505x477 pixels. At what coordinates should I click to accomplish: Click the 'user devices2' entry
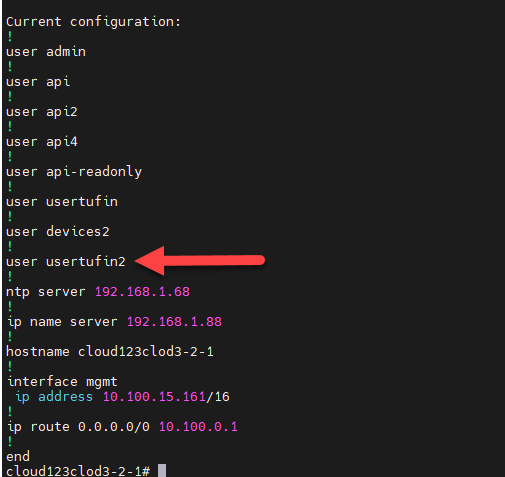(x=58, y=232)
